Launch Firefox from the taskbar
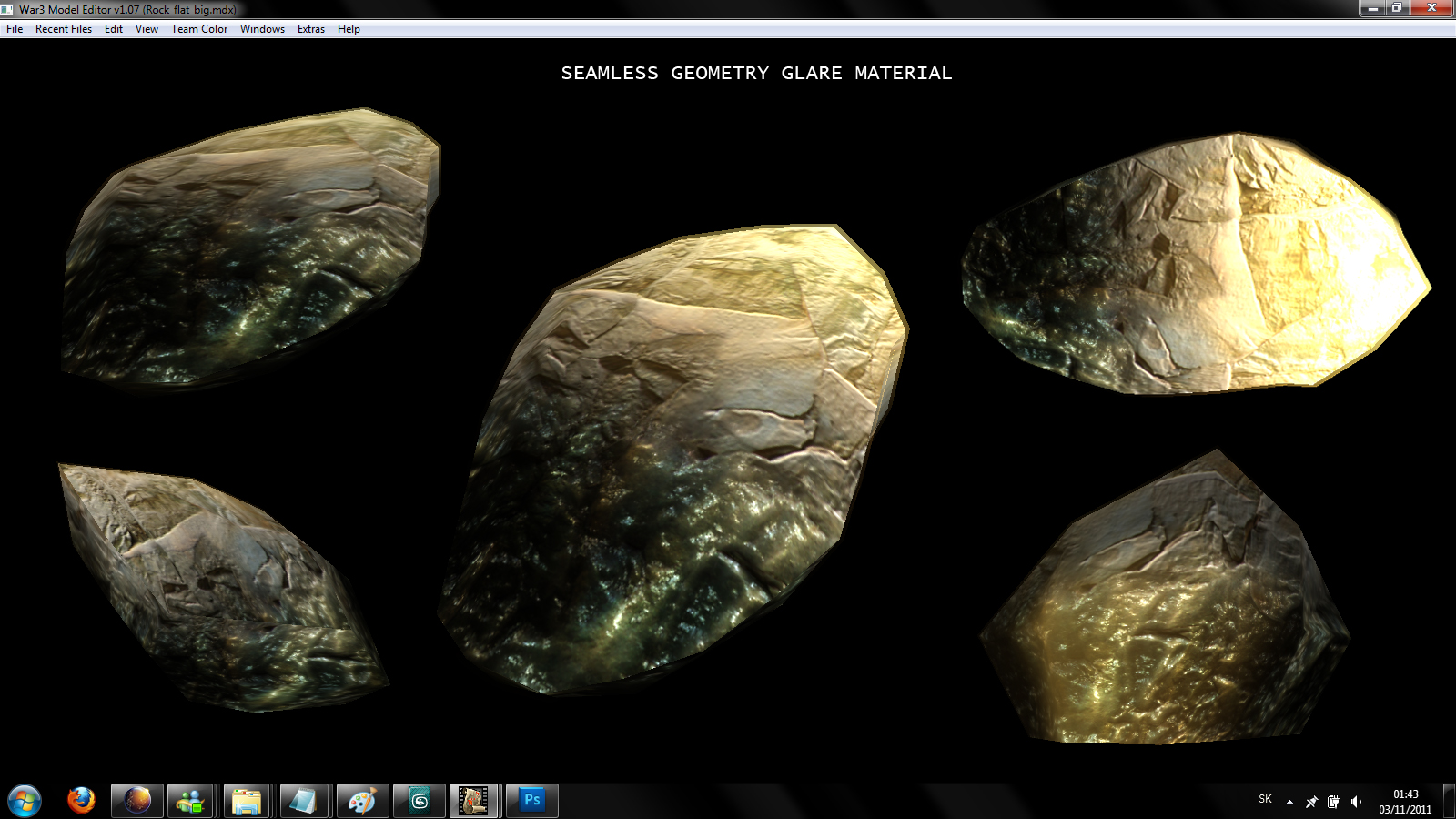 [81, 801]
